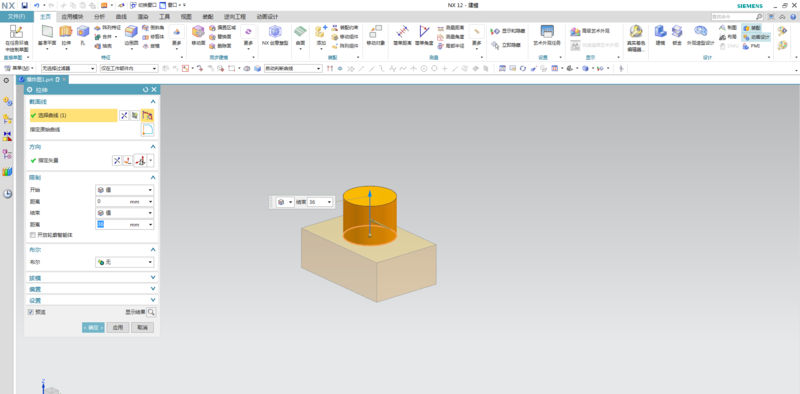Click the 应用 apply button

pos(118,328)
